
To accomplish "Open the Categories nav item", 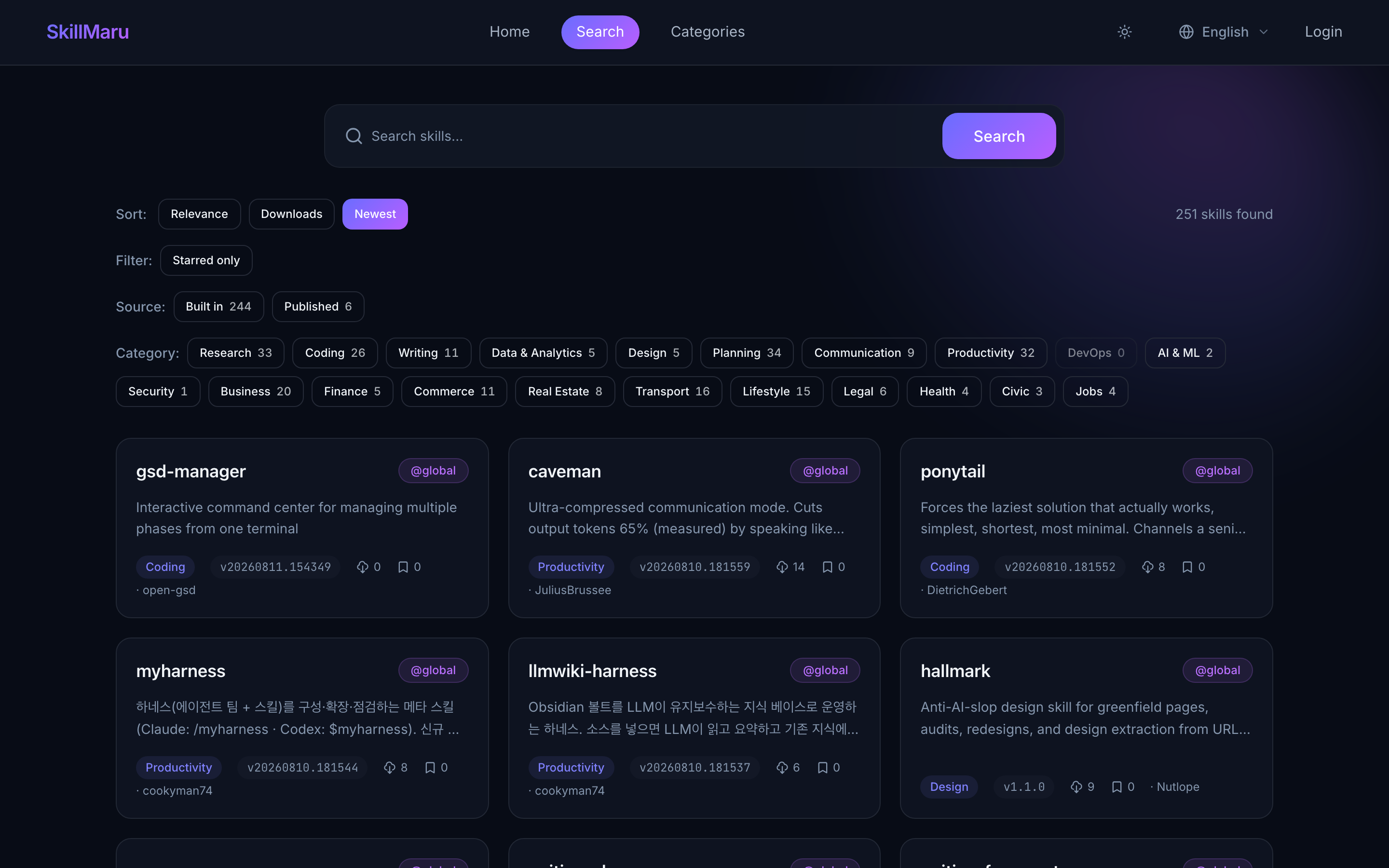I will pyautogui.click(x=708, y=32).
